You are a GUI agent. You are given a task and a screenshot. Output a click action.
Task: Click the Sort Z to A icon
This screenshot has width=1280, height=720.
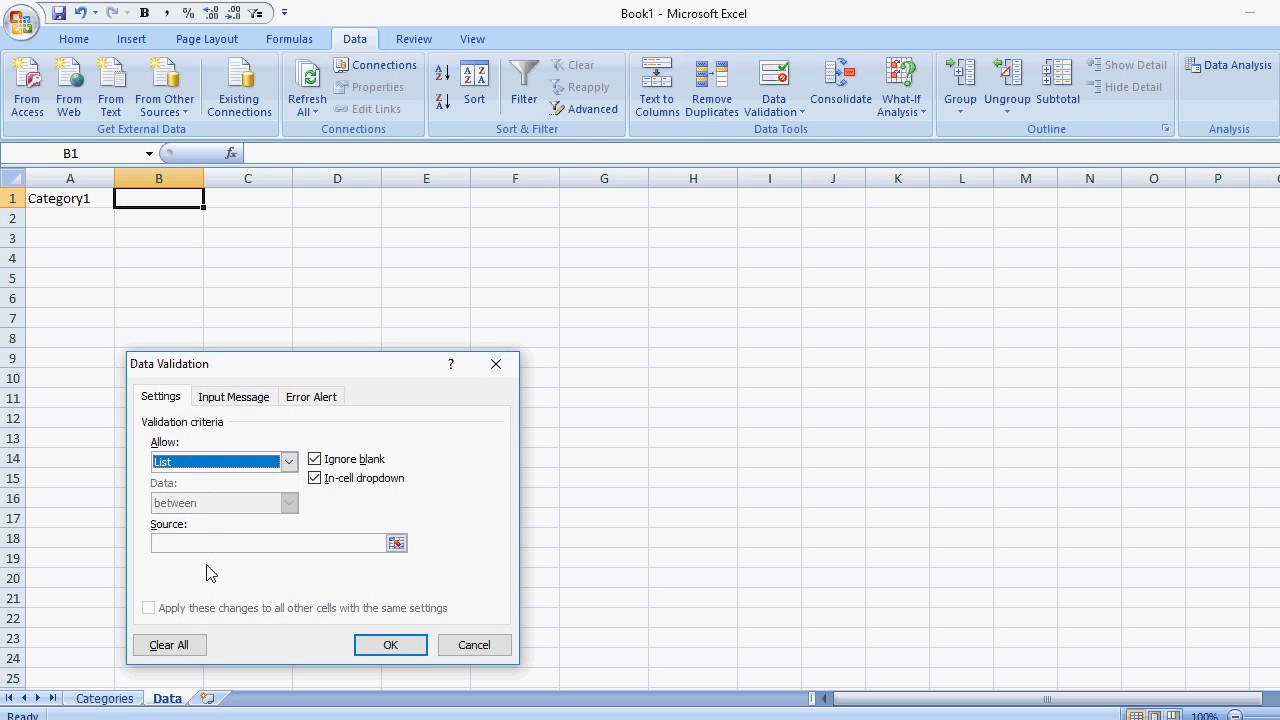tap(443, 101)
